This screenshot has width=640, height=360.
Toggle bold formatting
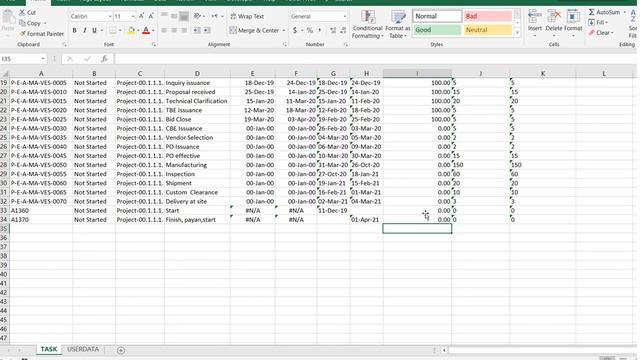coord(74,30)
